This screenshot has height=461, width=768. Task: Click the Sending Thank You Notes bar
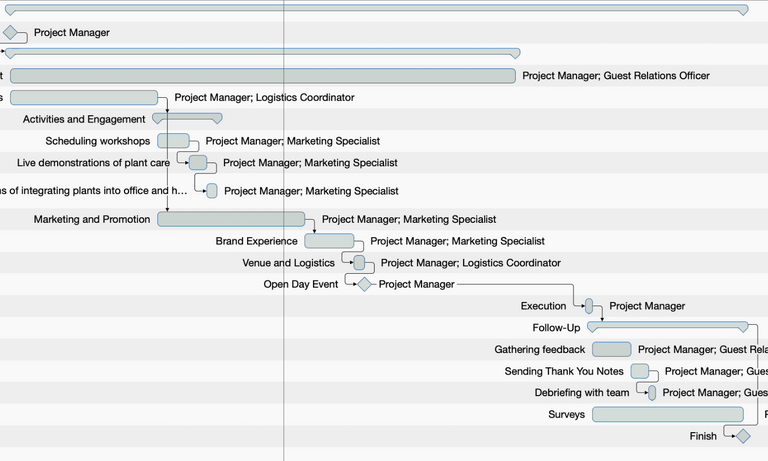[640, 371]
